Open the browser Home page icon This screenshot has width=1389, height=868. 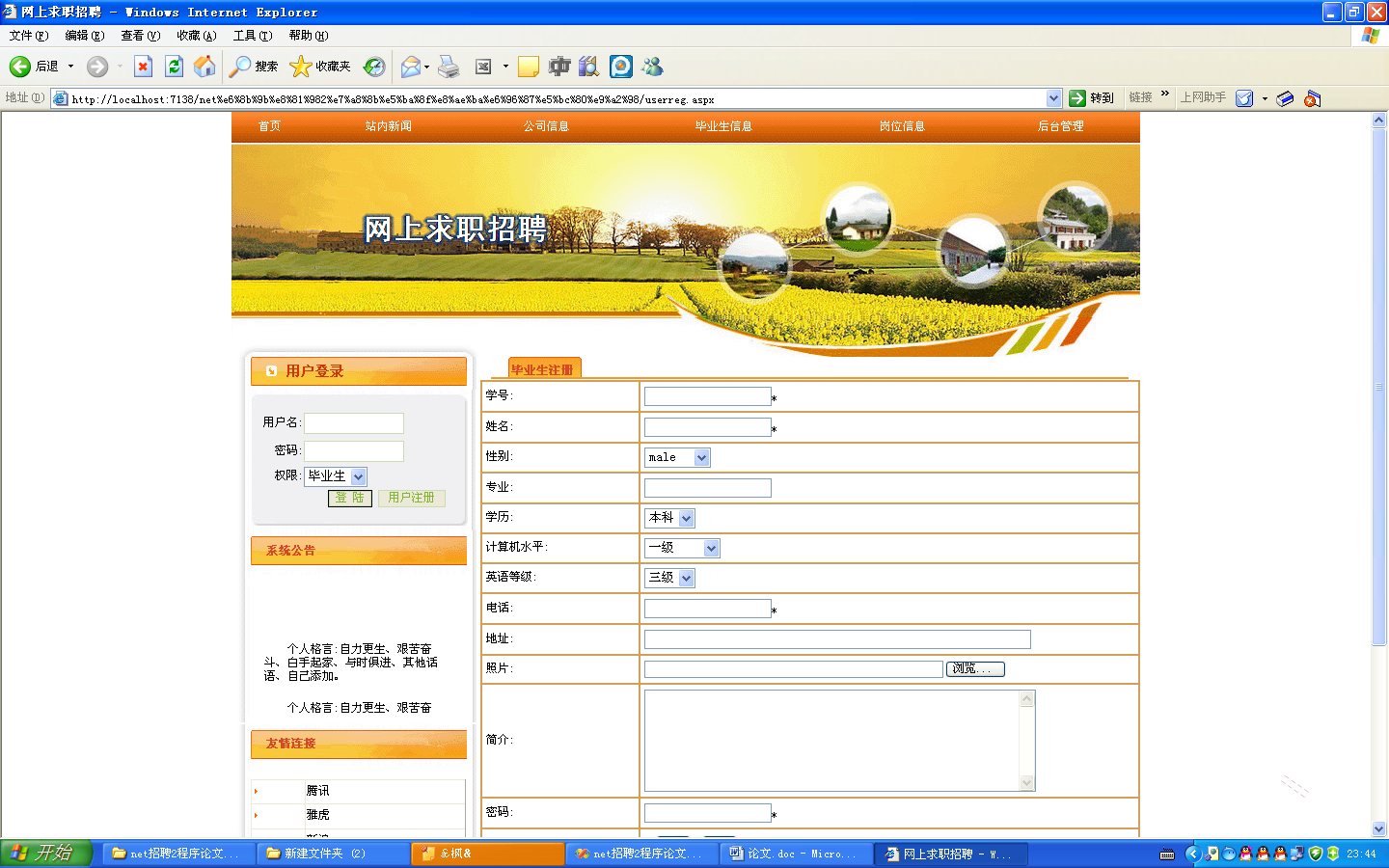pos(204,66)
